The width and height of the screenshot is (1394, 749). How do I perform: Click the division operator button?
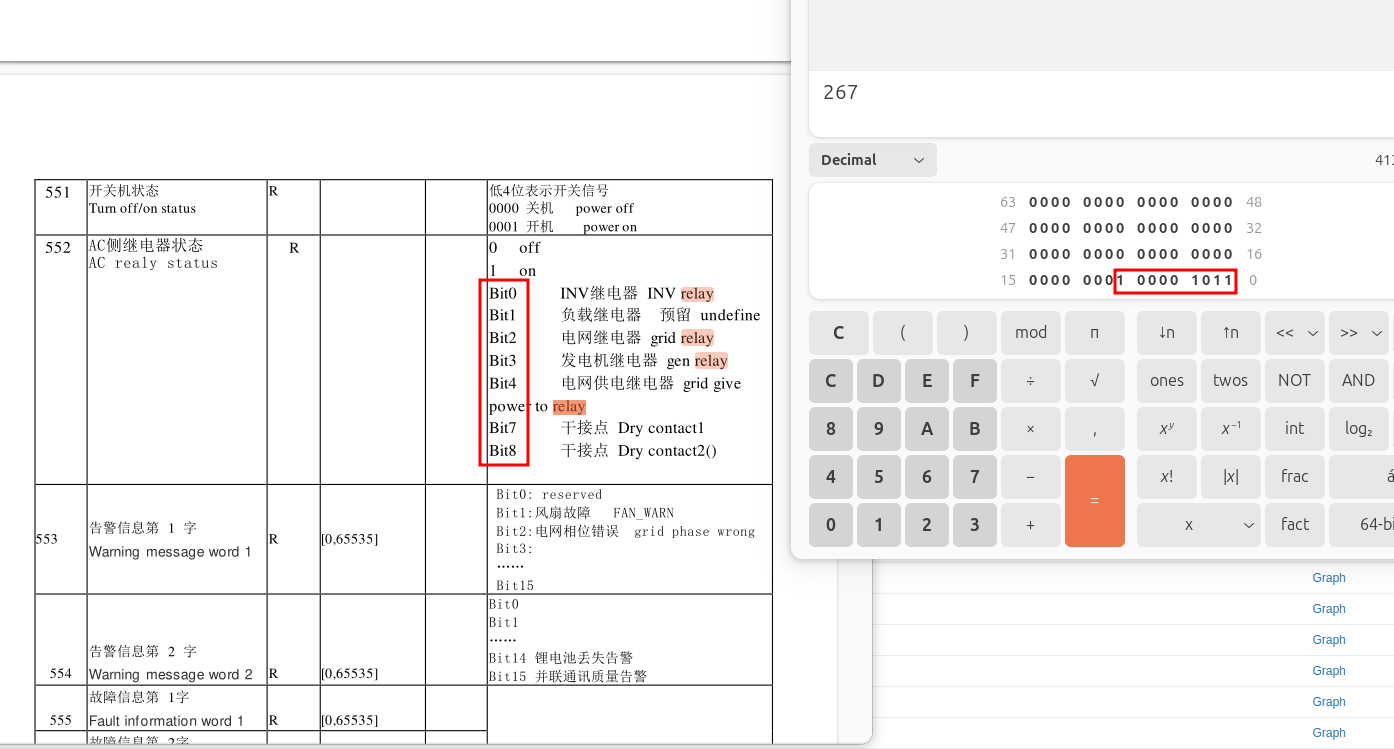tap(1030, 381)
